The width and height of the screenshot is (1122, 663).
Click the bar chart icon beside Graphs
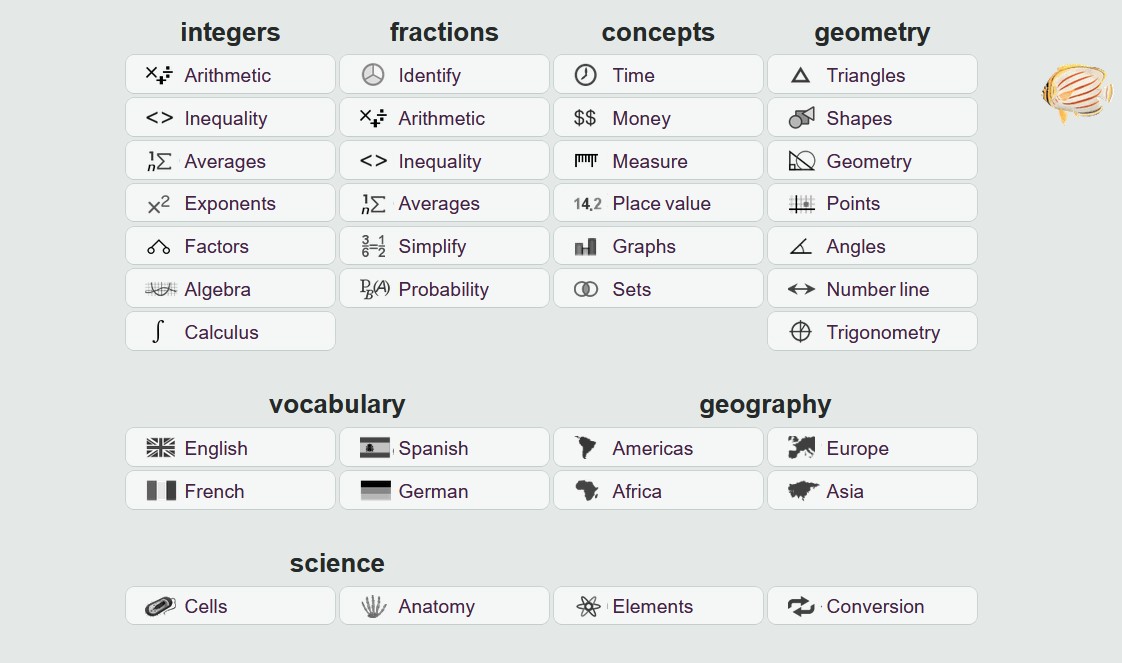coord(585,247)
